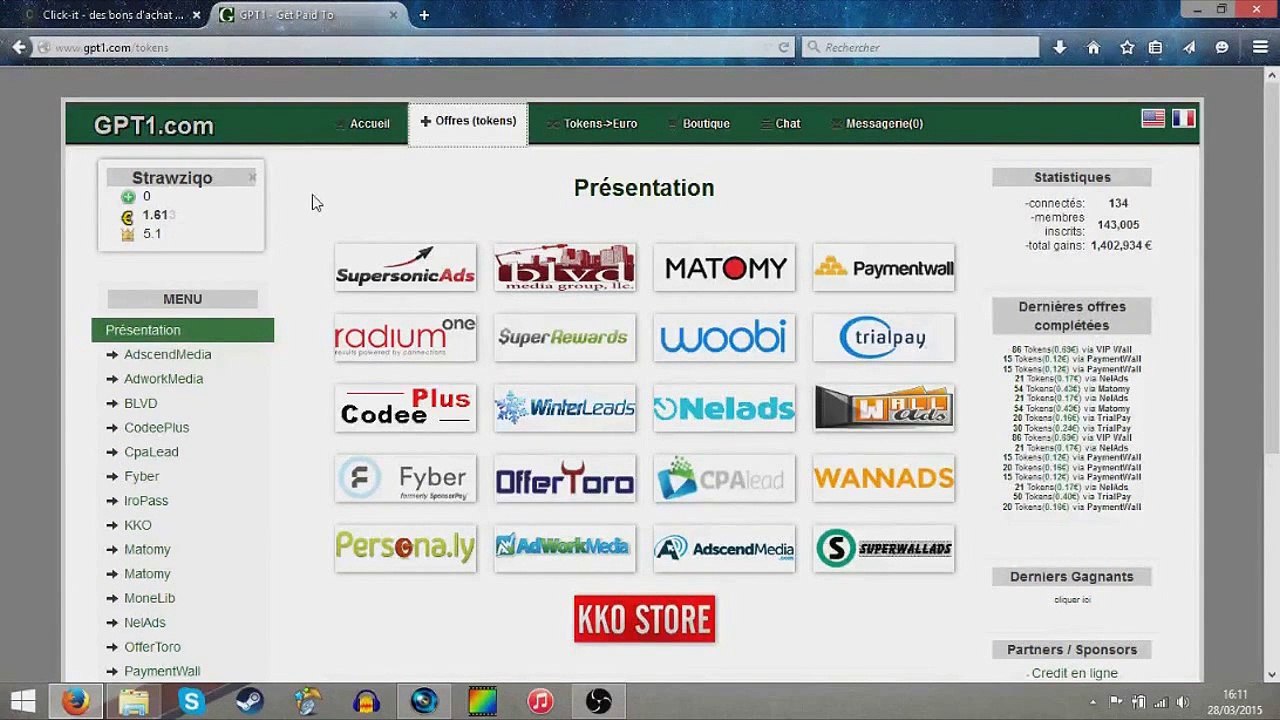Screen dimensions: 1280x720
Task: Click the paper plane share icon
Action: click(1189, 47)
